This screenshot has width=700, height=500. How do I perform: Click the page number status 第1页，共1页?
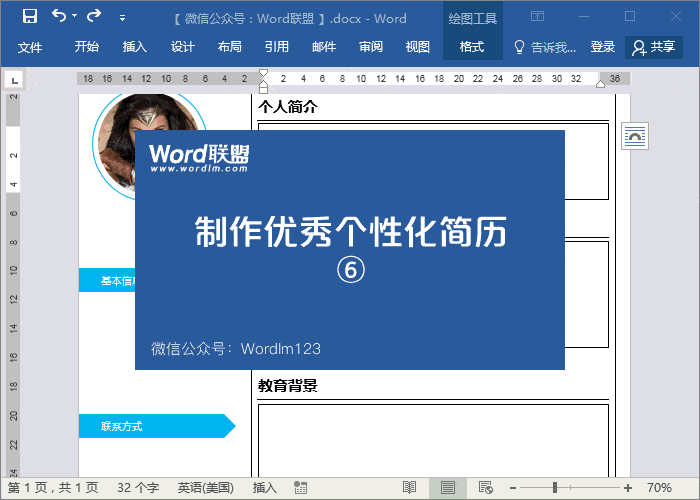click(53, 488)
